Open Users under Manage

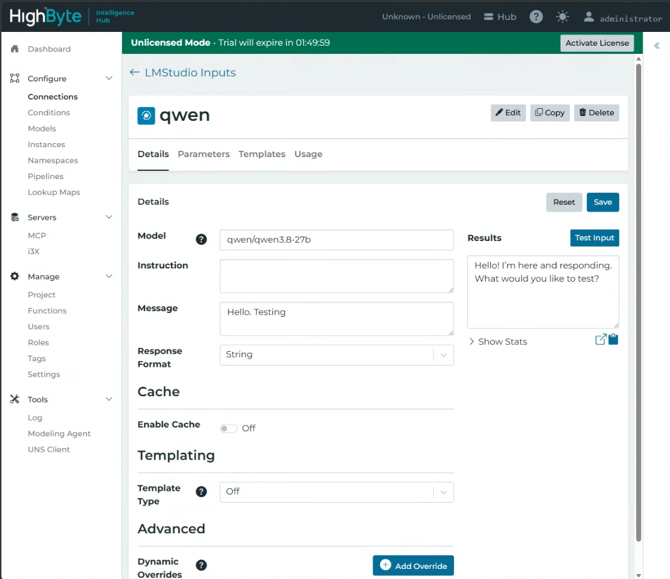coord(38,326)
